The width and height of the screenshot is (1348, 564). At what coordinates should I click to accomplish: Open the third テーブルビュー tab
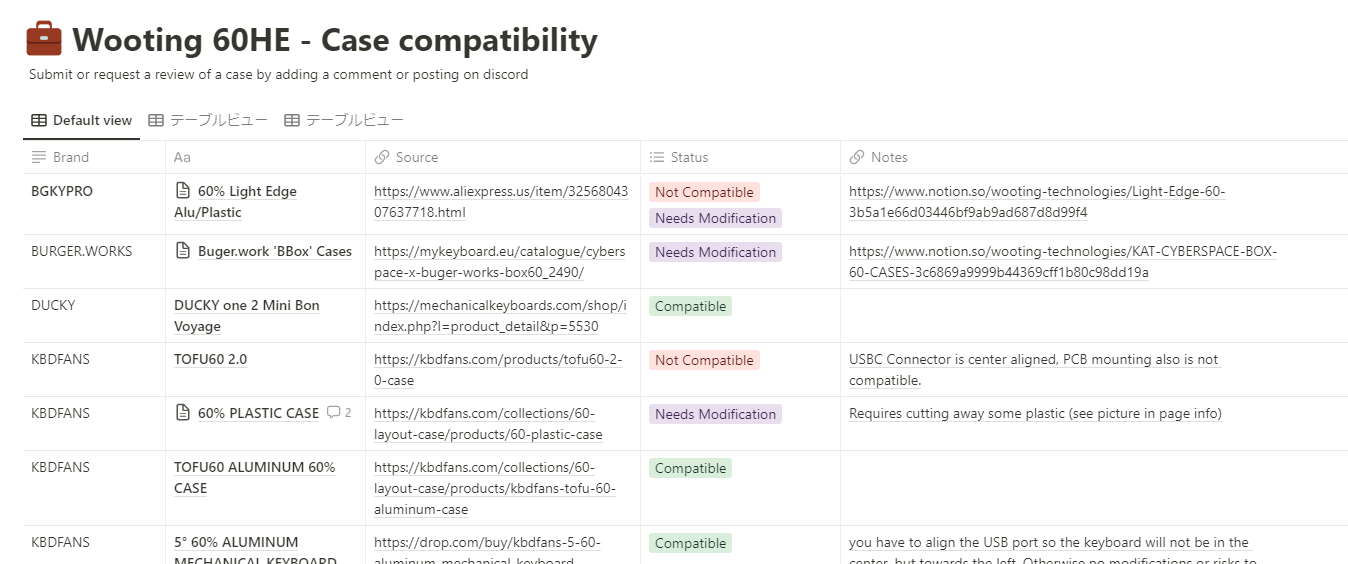pyautogui.click(x=344, y=120)
